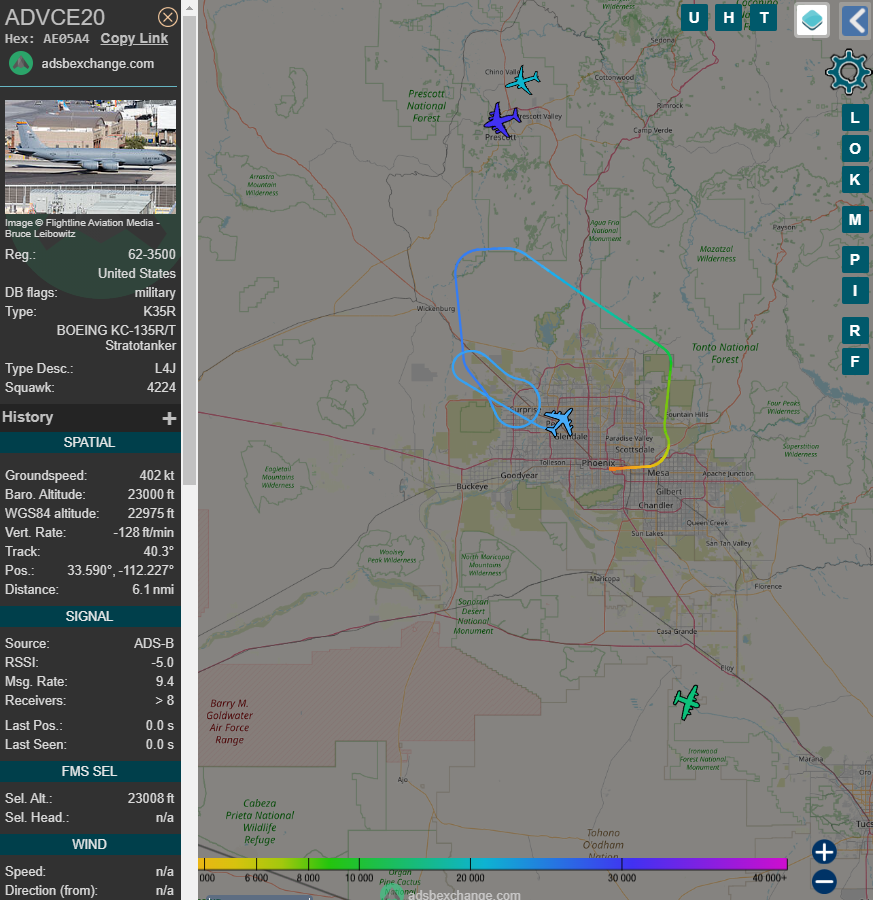
Task: Open the map layers selector
Action: coord(812,20)
